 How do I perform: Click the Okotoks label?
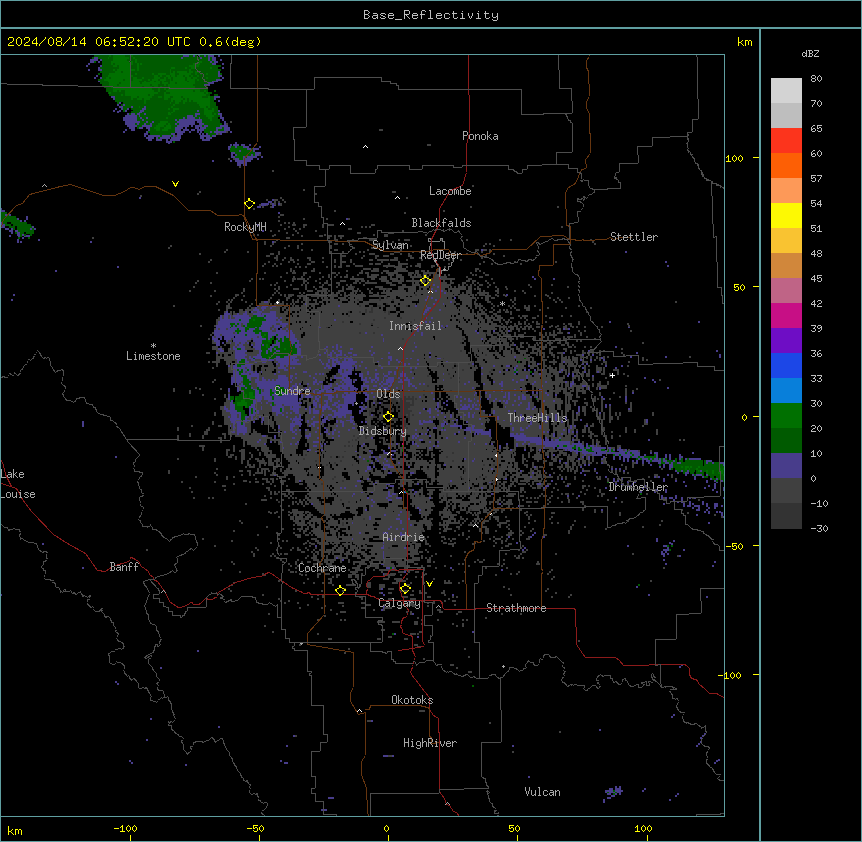412,700
